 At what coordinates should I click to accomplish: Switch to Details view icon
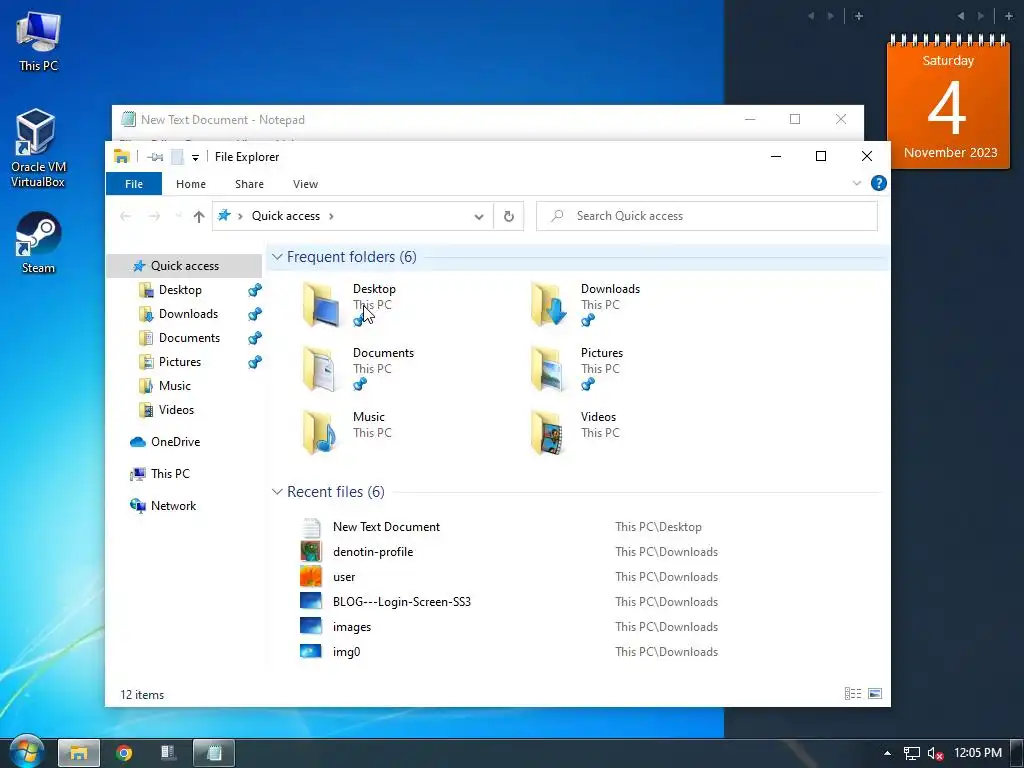tap(853, 694)
